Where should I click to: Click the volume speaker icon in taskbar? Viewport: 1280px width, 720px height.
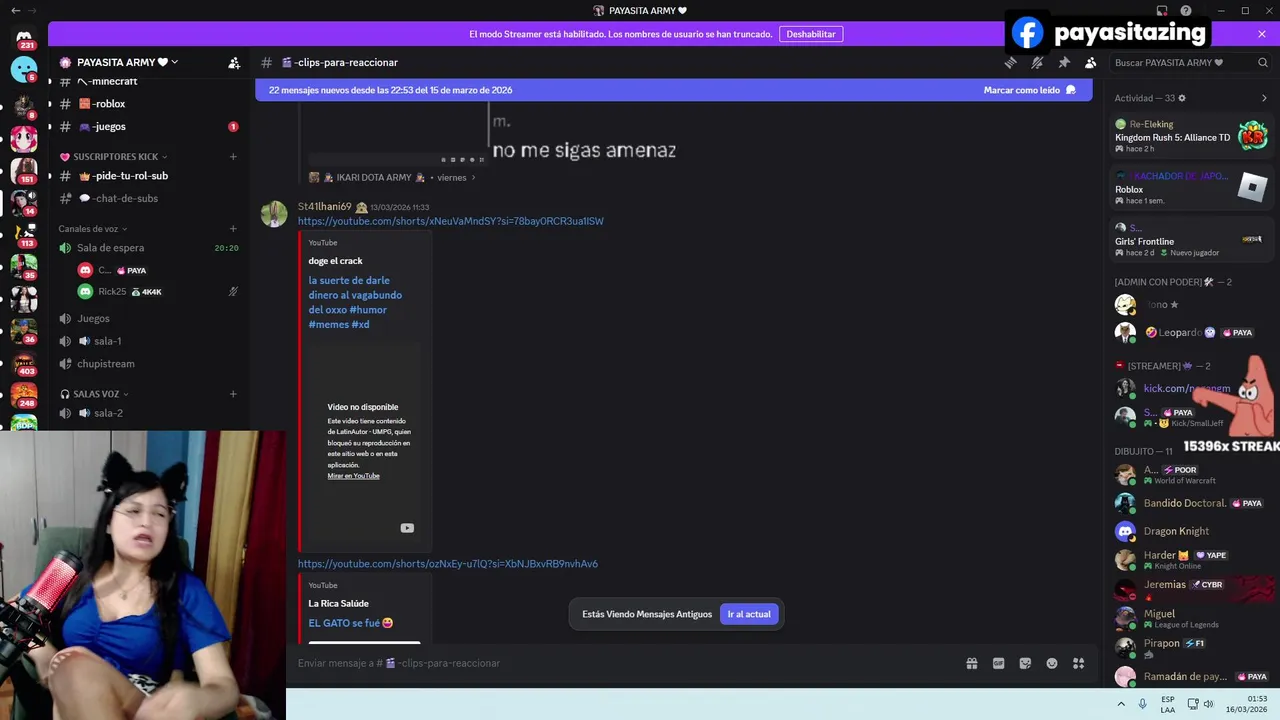tap(1208, 704)
